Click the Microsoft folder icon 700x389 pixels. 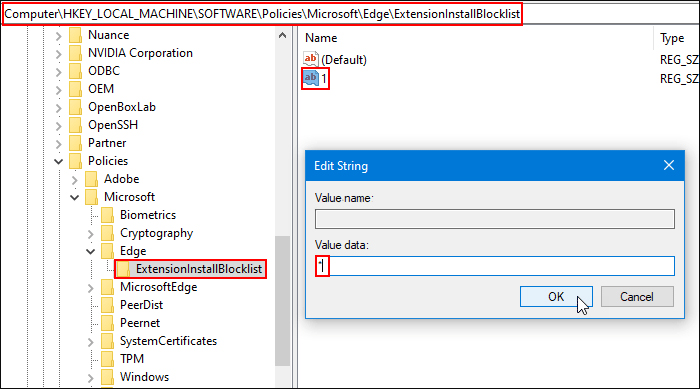point(92,197)
